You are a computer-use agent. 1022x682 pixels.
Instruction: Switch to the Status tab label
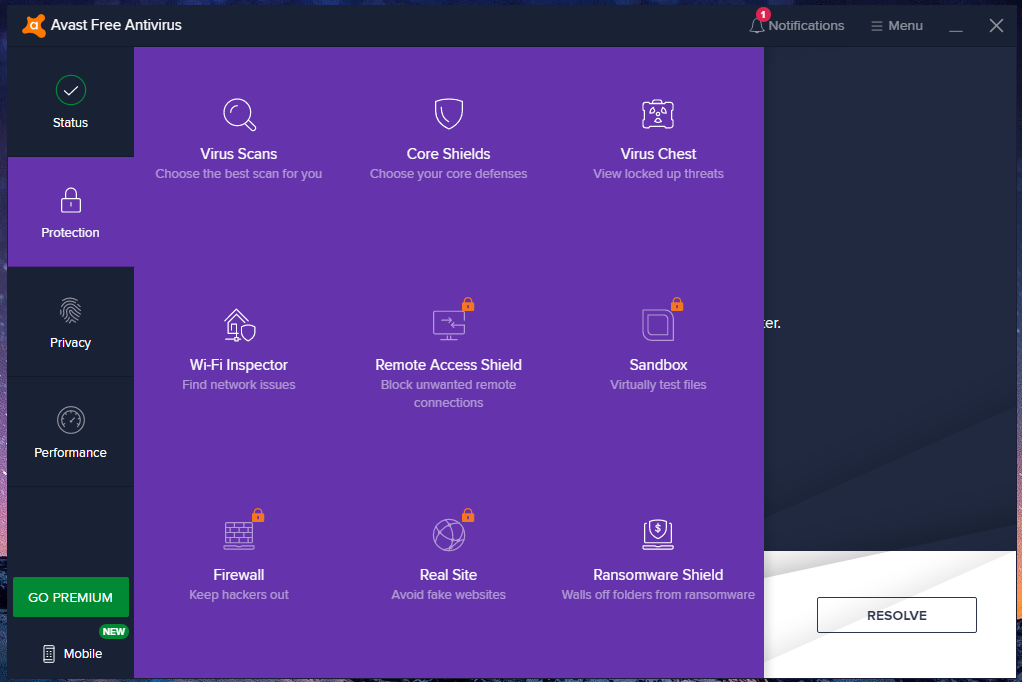[x=70, y=123]
